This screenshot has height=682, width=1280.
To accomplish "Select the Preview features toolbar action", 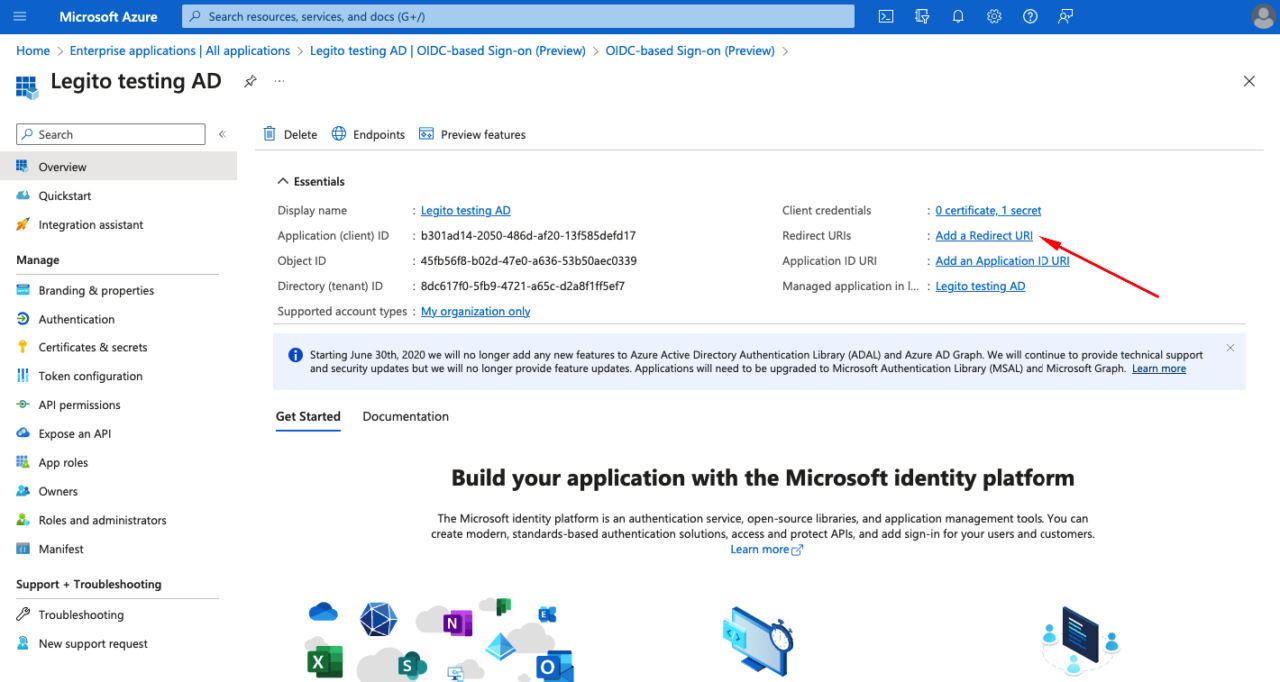I will [472, 133].
